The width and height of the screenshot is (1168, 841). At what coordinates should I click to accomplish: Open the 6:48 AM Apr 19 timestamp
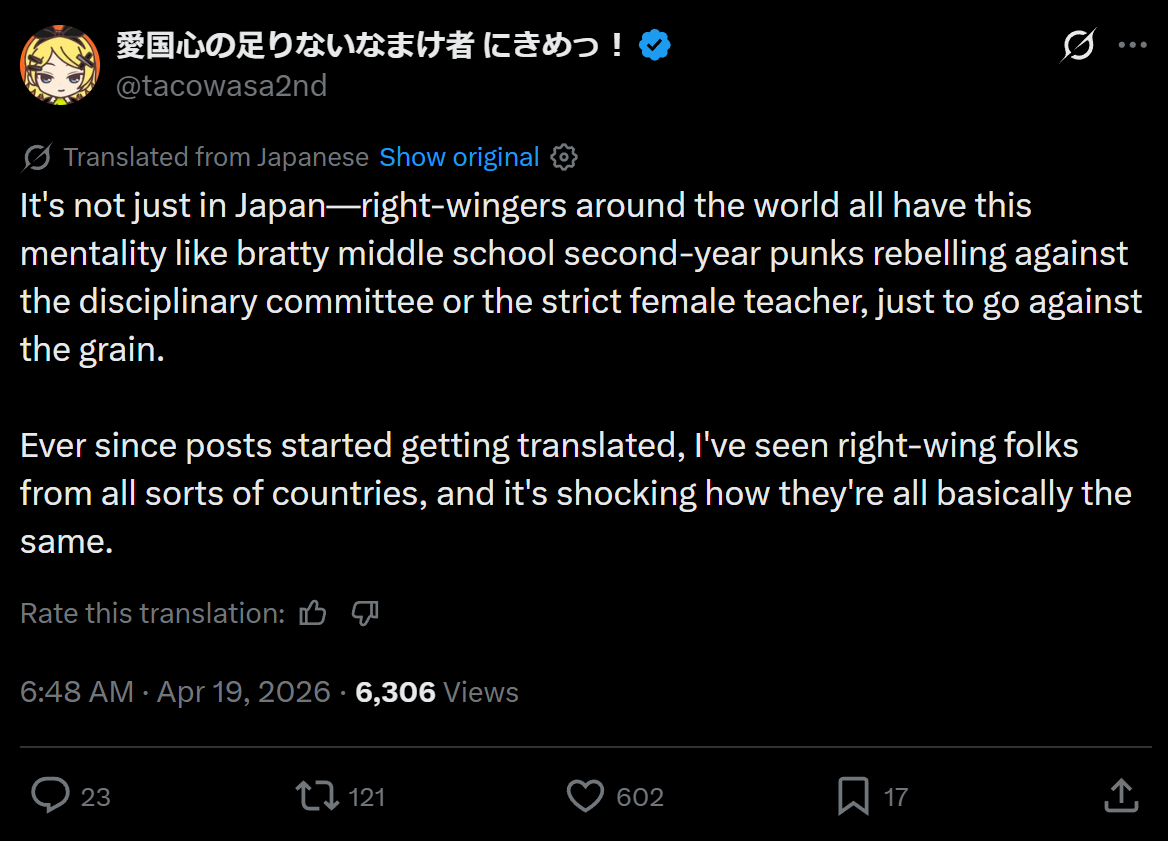tap(175, 692)
